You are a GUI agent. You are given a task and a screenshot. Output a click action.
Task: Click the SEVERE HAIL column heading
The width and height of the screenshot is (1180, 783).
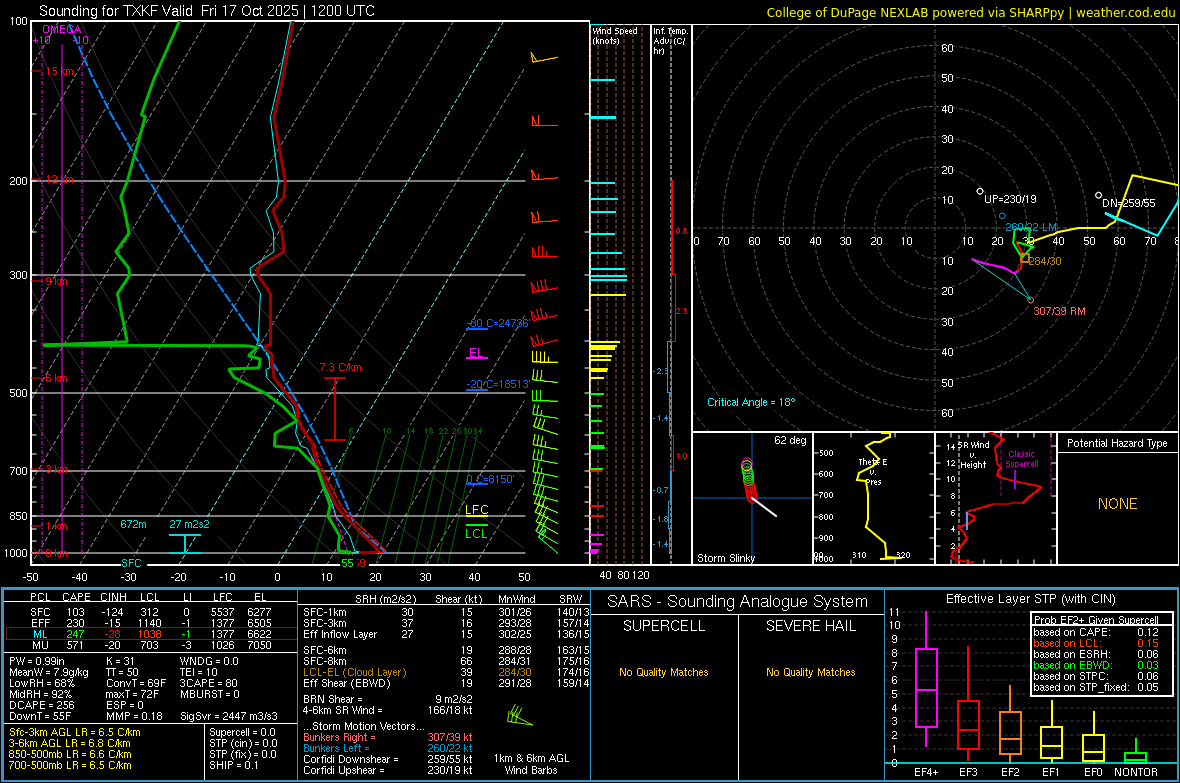pos(810,626)
